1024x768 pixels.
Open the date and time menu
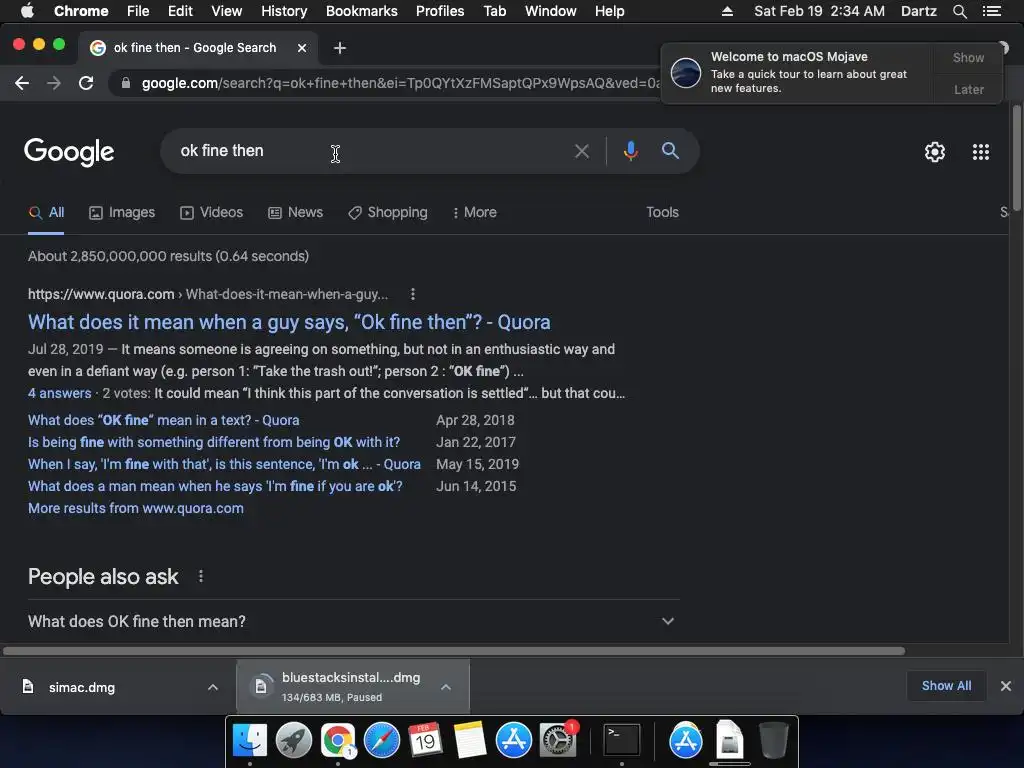pos(819,11)
